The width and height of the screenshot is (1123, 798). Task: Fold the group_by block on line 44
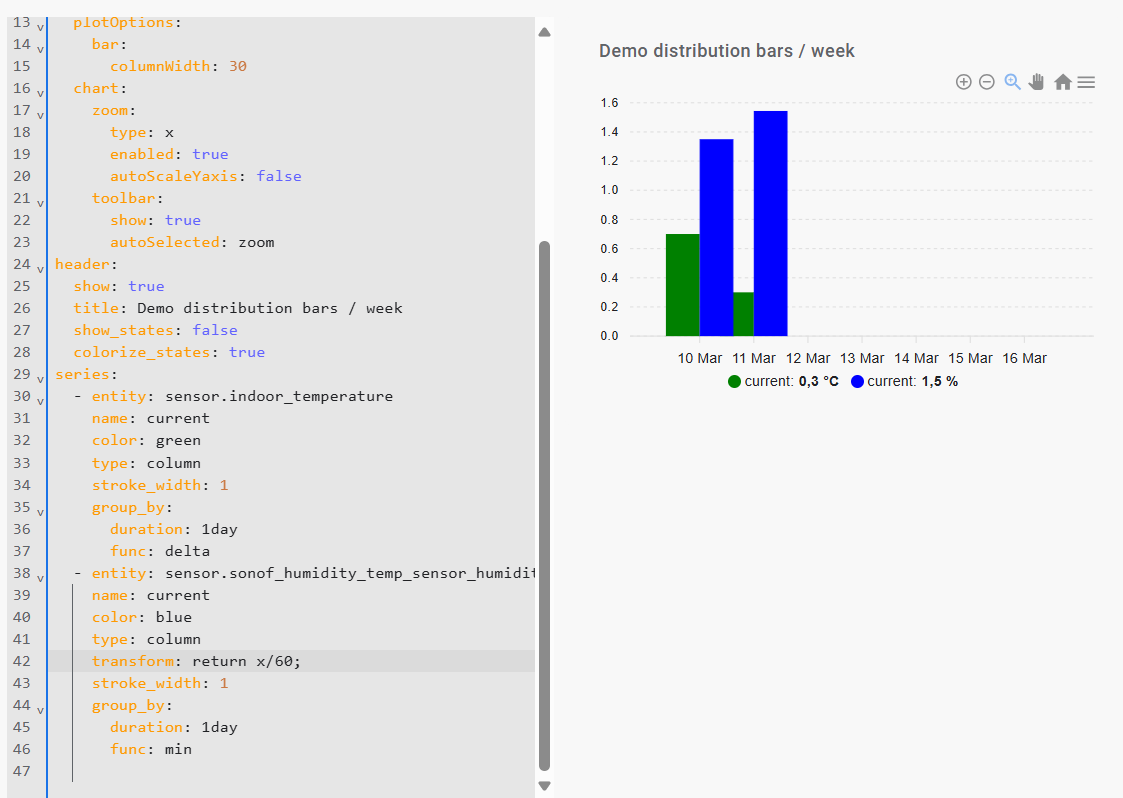pyautogui.click(x=40, y=709)
